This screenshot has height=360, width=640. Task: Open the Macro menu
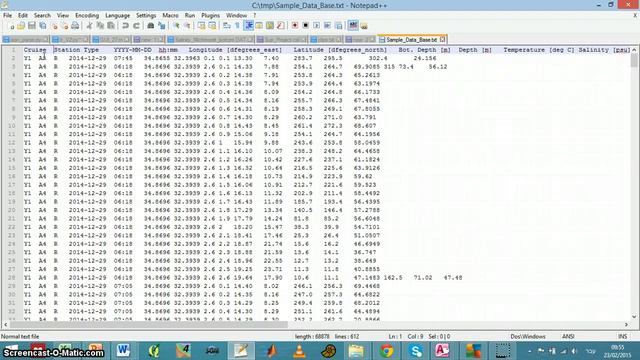(170, 16)
